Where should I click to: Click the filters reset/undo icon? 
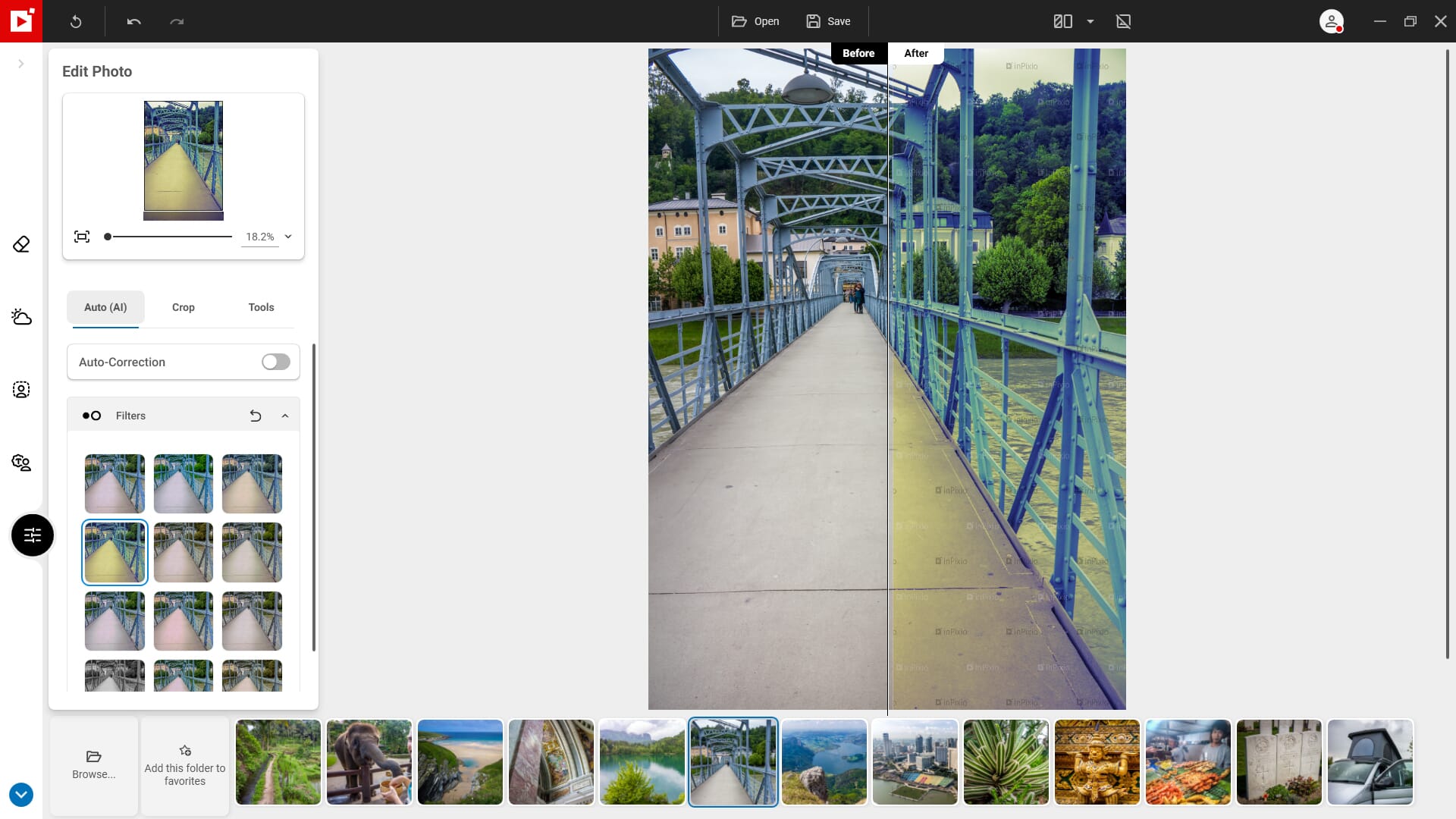(255, 415)
